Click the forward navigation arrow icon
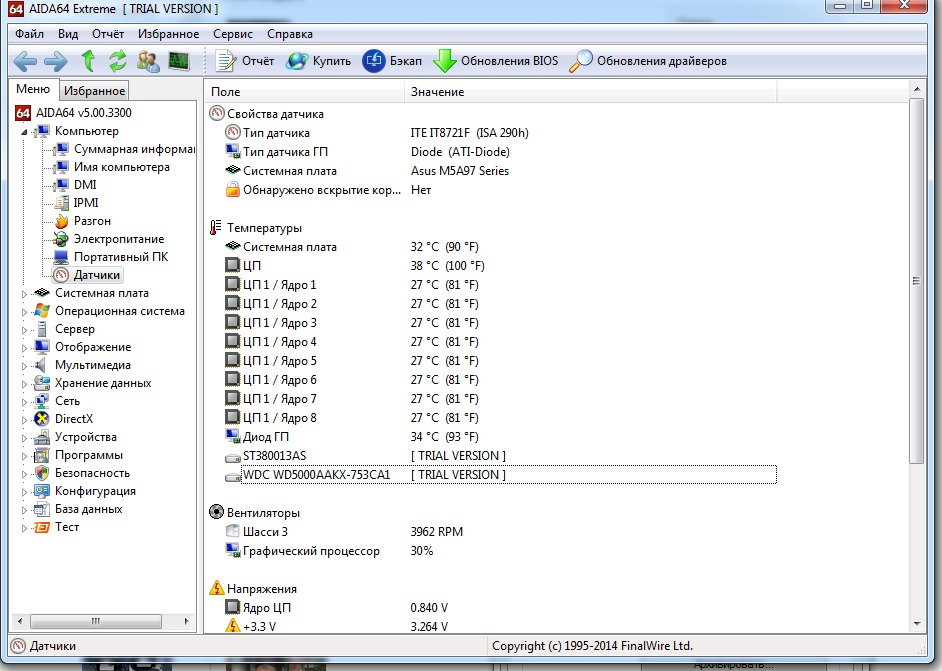Viewport: 942px width, 671px height. tap(55, 61)
